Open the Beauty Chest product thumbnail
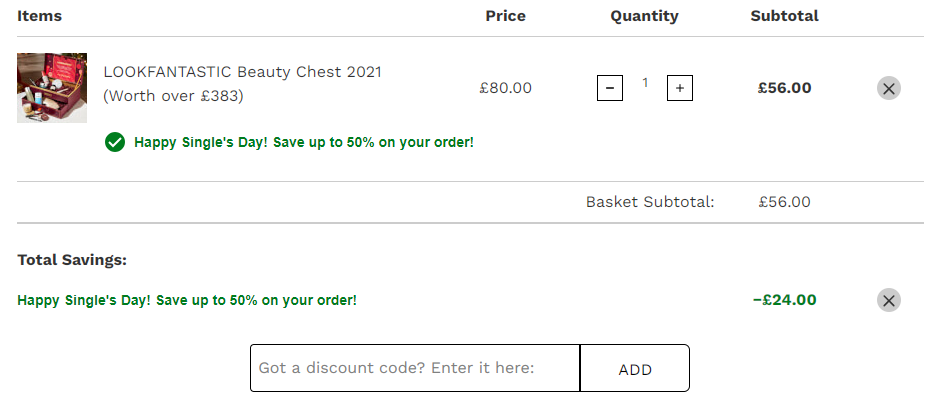The width and height of the screenshot is (926, 408). (52, 88)
